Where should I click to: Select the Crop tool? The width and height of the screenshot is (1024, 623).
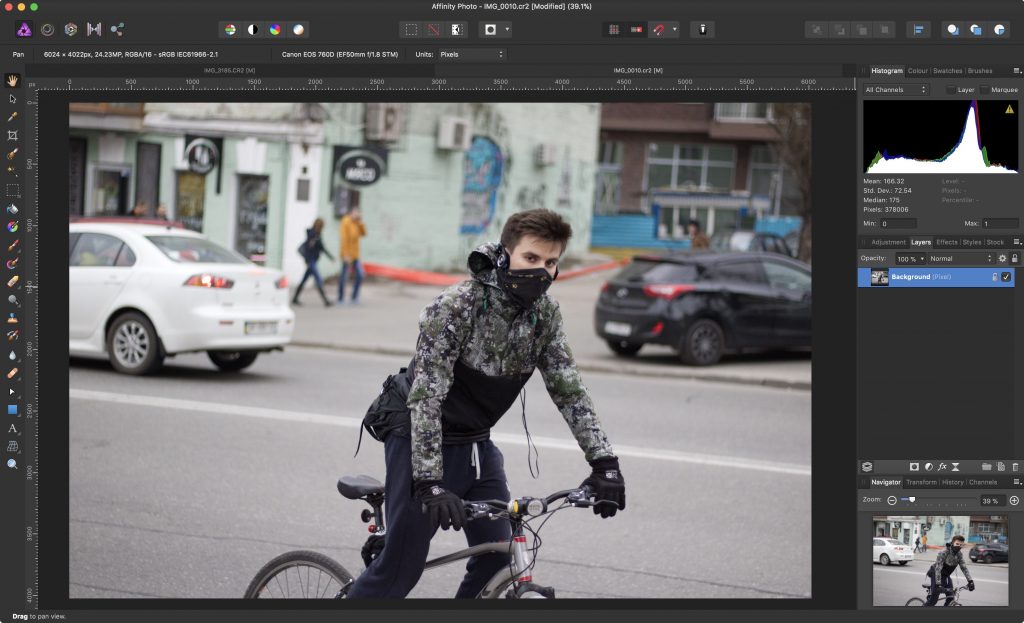coord(12,135)
